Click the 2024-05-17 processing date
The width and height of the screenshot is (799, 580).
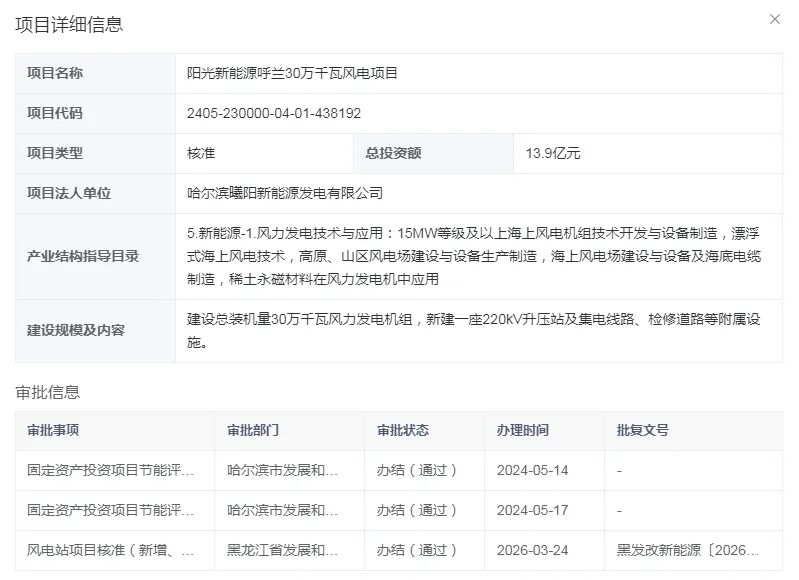532,510
